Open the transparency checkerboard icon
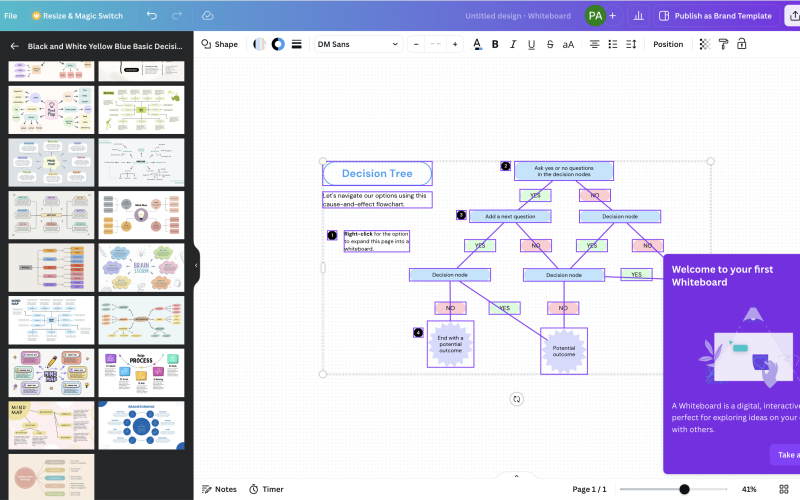The height and width of the screenshot is (500, 800). coord(705,44)
